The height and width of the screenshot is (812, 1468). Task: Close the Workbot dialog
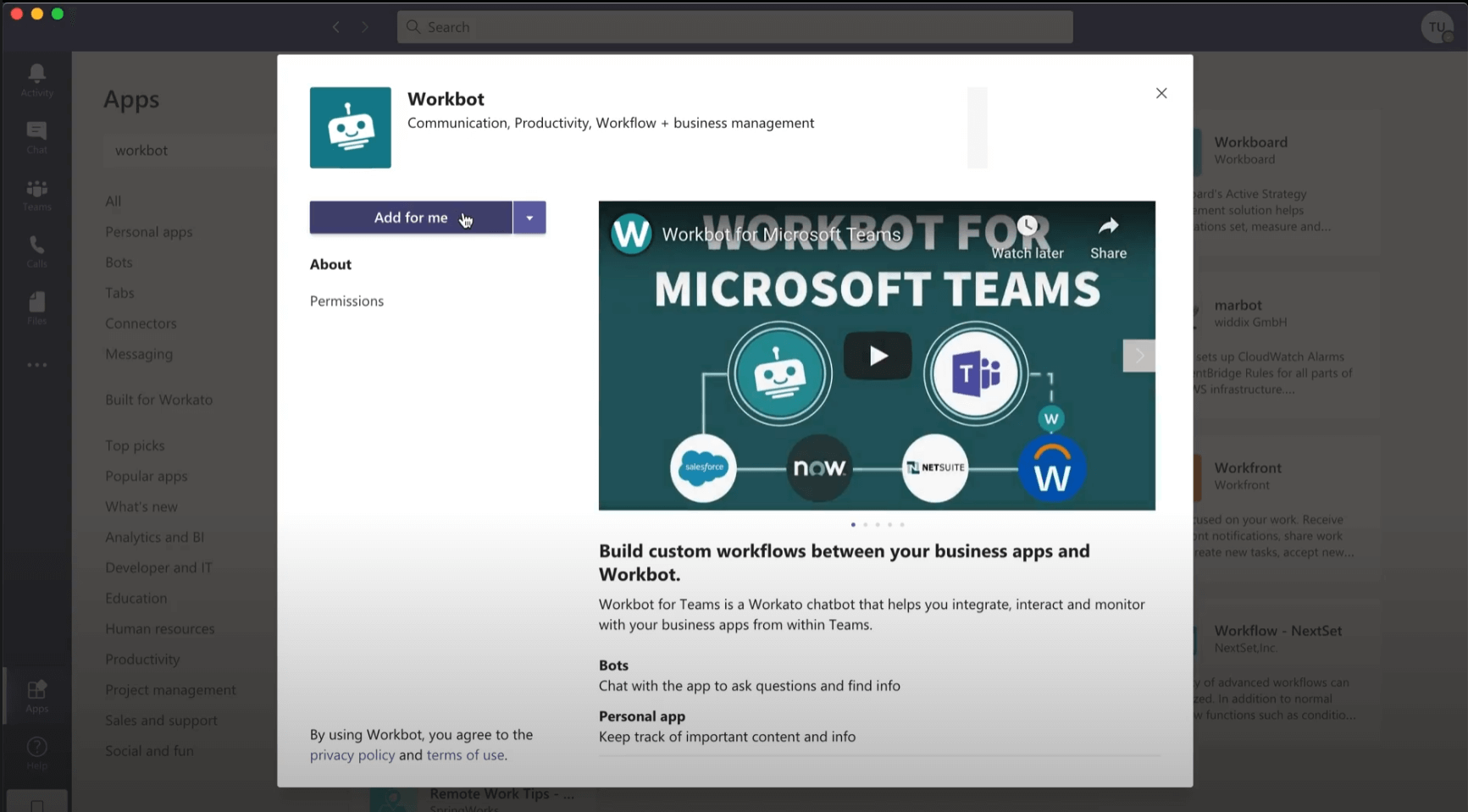coord(1161,93)
